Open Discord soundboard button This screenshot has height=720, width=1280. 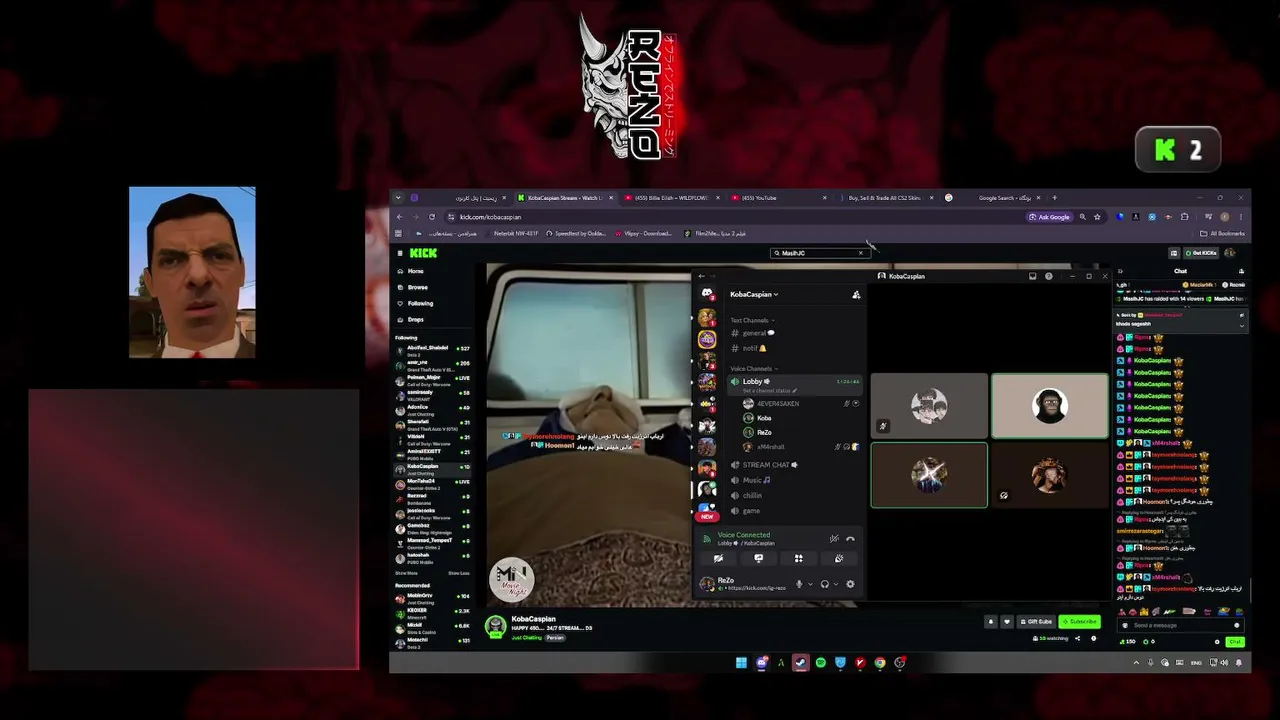click(x=839, y=558)
